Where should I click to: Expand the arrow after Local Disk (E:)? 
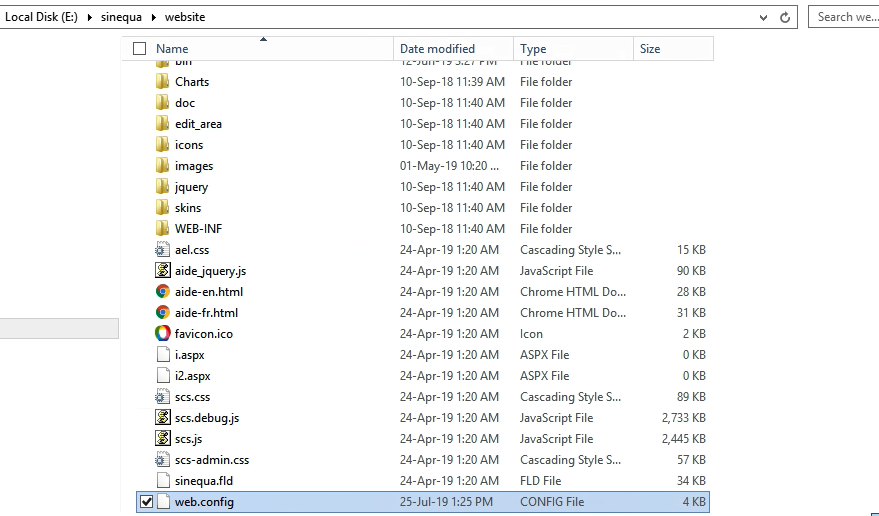tap(89, 17)
